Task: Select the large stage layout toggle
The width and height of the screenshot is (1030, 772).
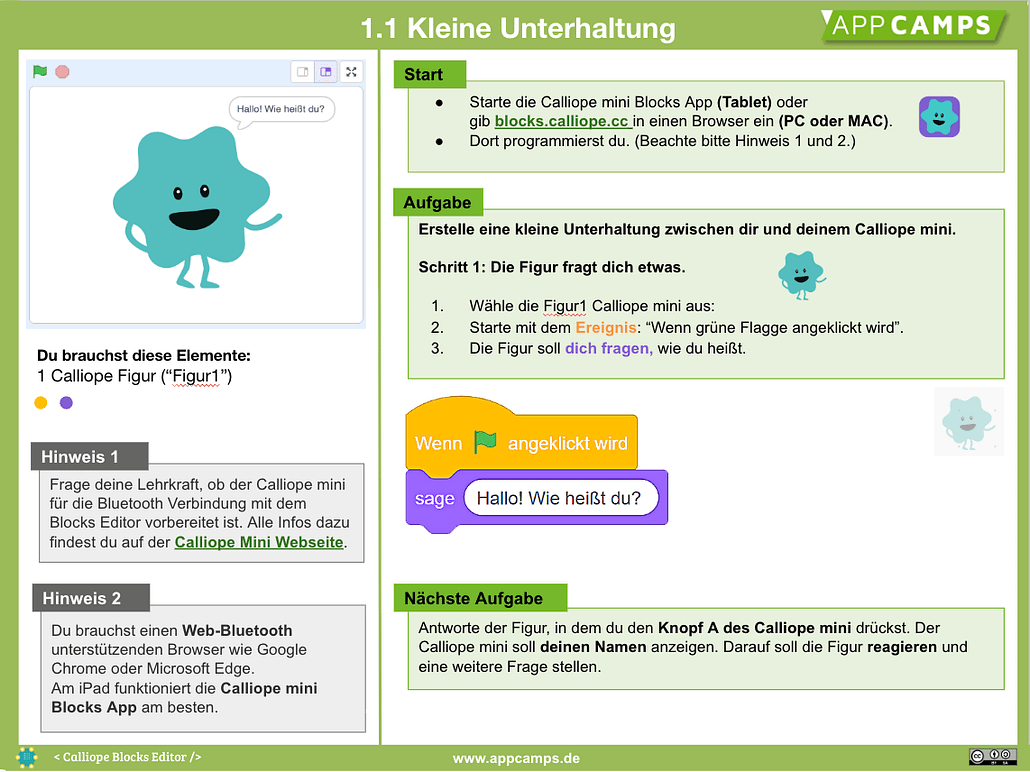Action: pyautogui.click(x=325, y=72)
